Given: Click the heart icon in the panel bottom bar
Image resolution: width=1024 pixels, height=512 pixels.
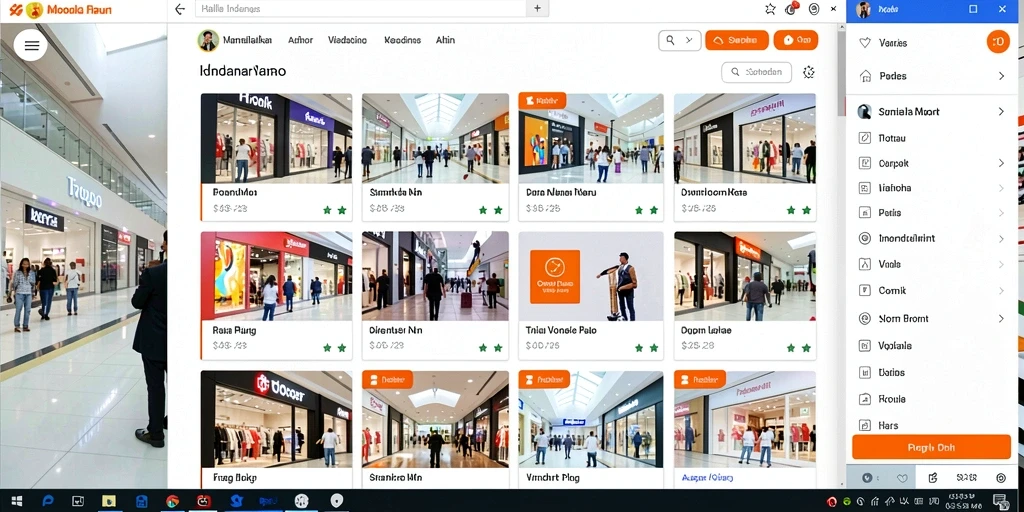Looking at the screenshot, I should tap(902, 478).
